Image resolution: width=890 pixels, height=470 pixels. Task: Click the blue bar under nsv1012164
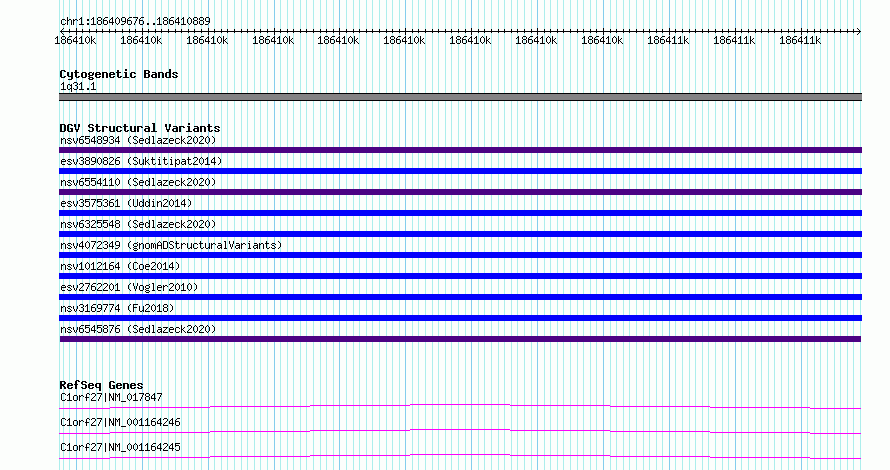460,276
